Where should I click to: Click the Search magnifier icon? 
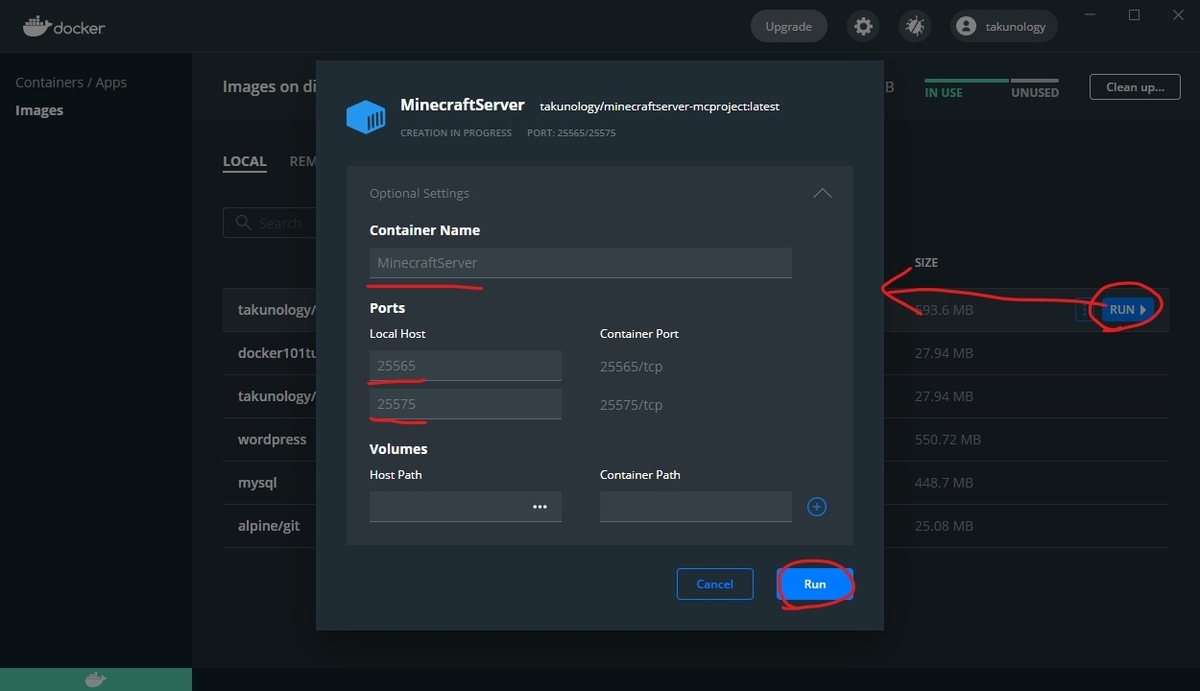243,222
